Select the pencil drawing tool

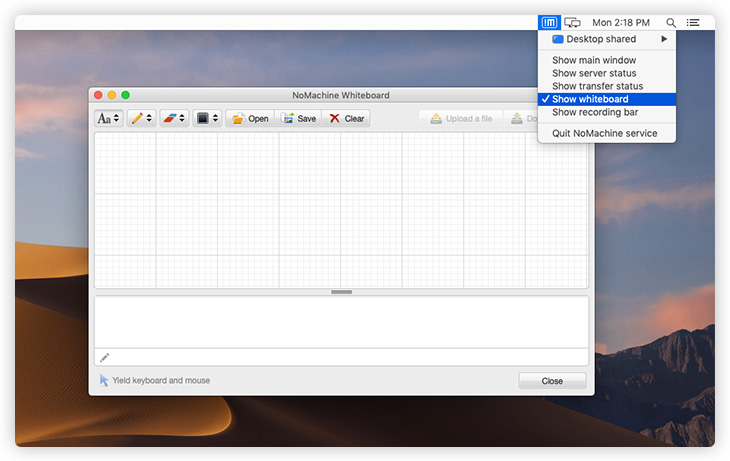[x=141, y=118]
